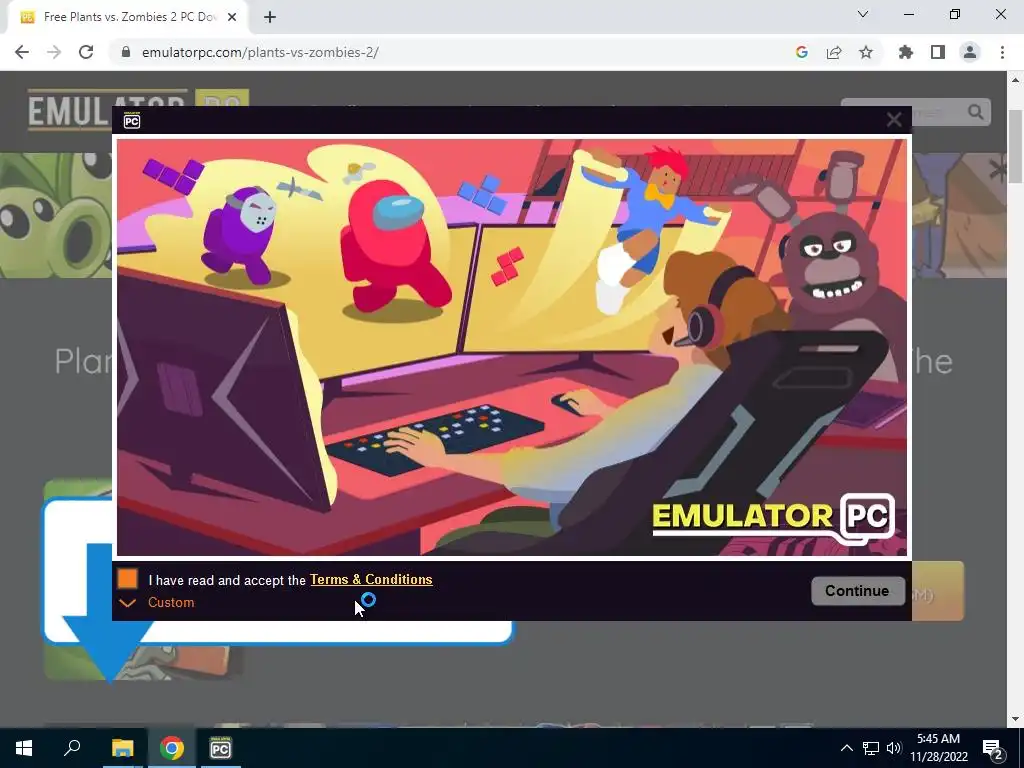The height and width of the screenshot is (768, 1024).
Task: Switch to Chrome in the taskbar
Action: point(172,748)
